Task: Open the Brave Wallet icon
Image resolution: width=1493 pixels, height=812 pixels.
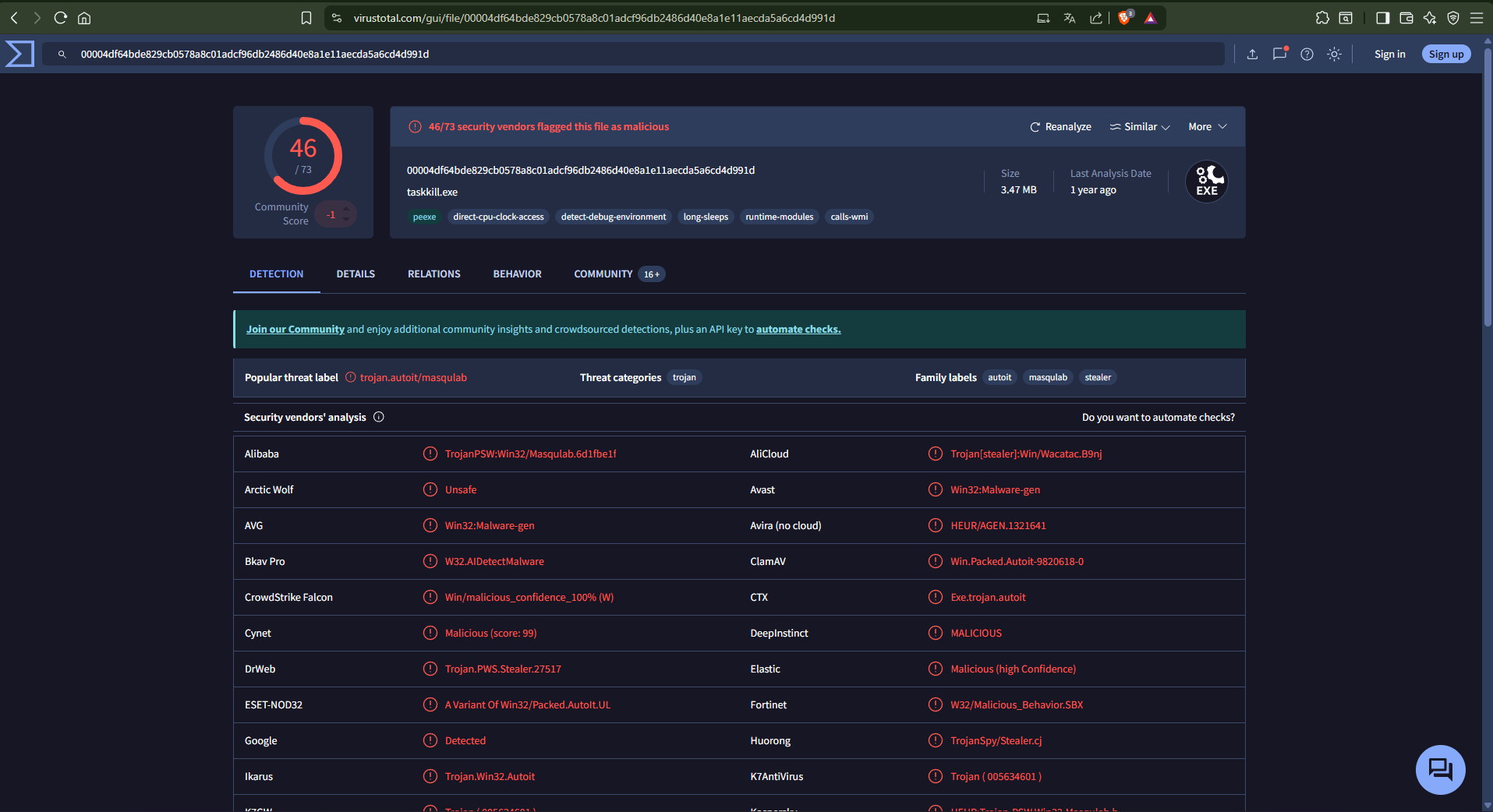Action: [1406, 17]
